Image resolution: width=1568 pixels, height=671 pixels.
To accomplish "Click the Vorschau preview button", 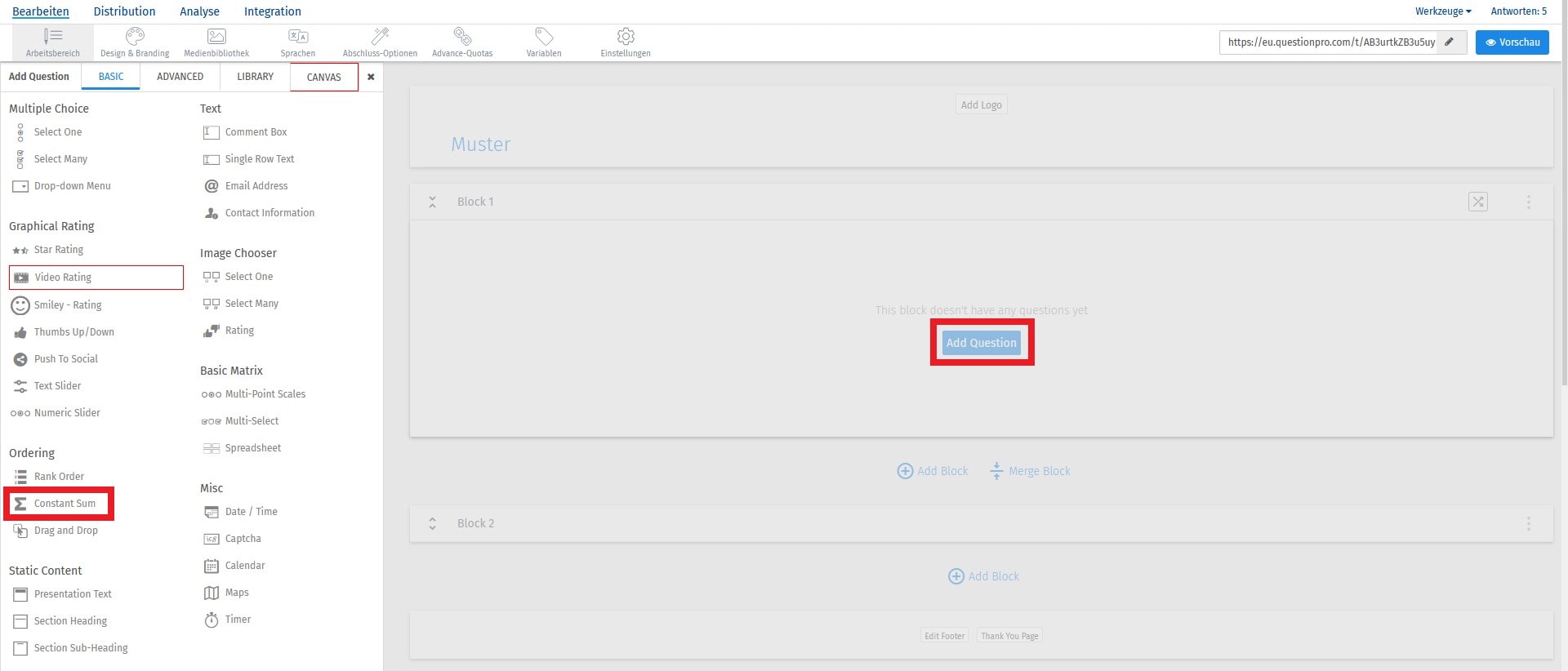I will tap(1512, 42).
